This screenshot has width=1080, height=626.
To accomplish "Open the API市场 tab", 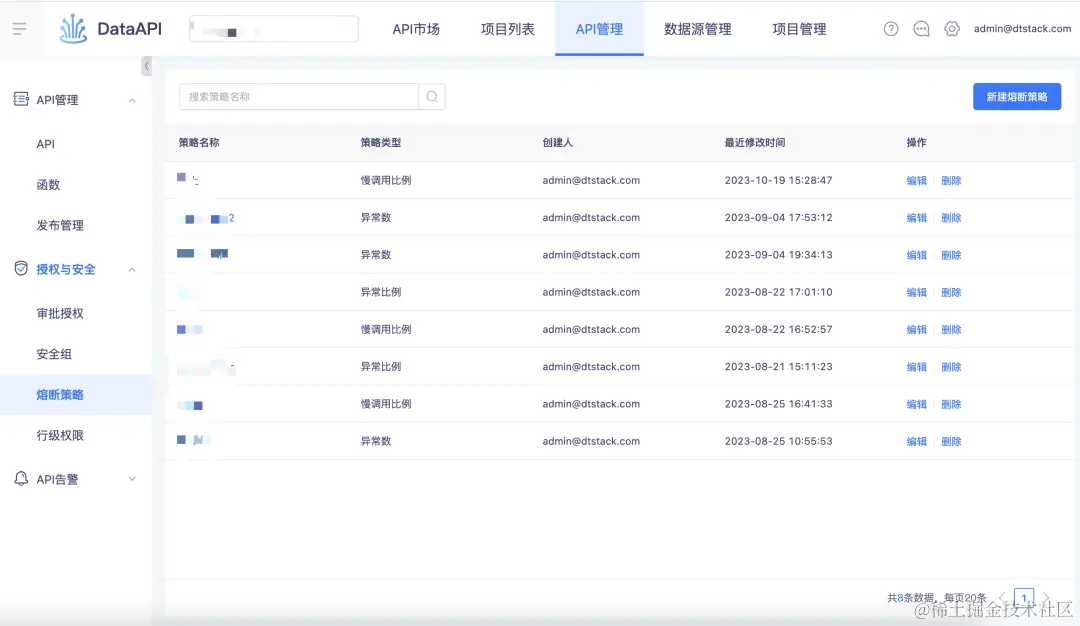I will (416, 29).
